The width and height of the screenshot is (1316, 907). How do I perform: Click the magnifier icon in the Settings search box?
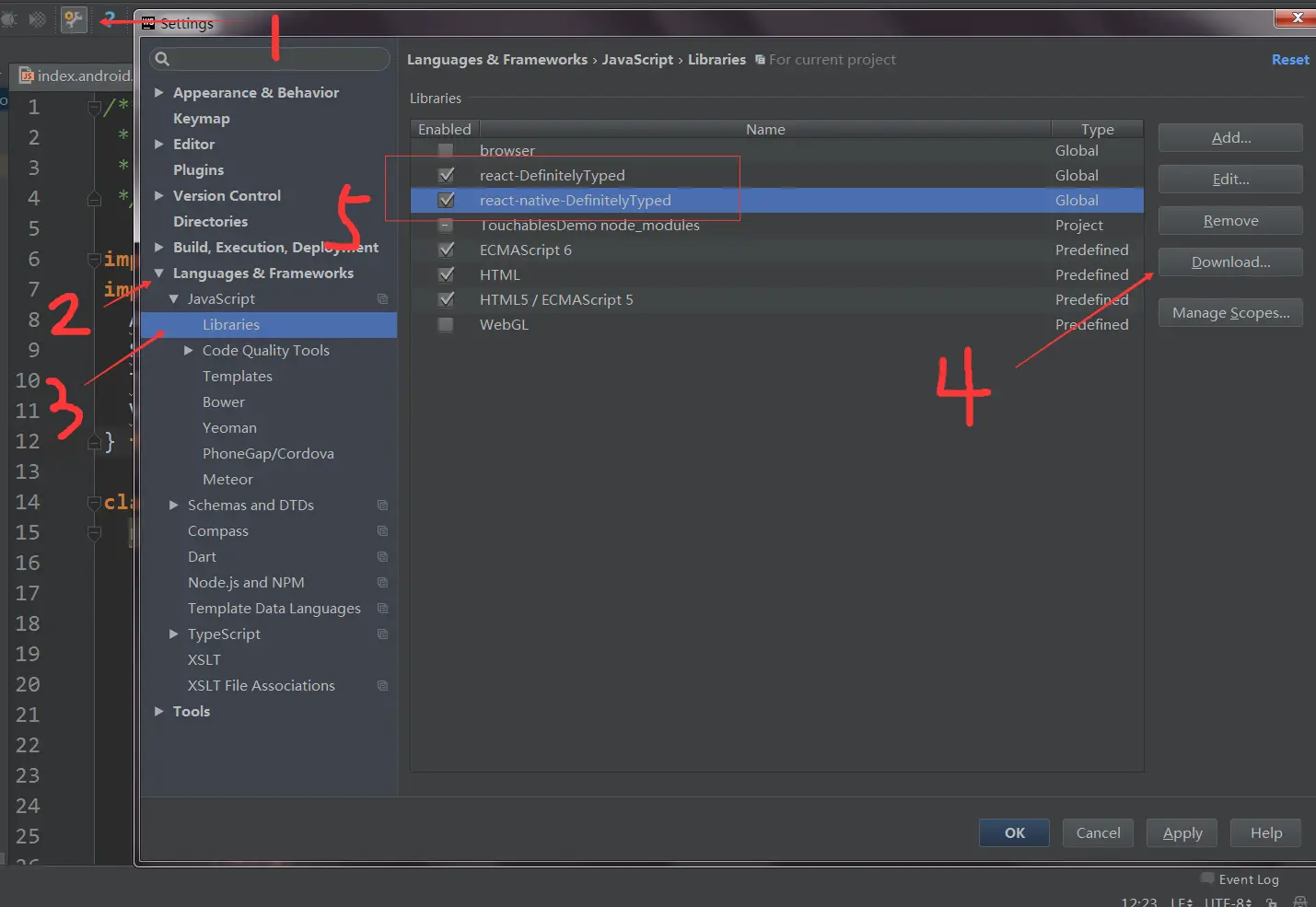click(x=162, y=59)
